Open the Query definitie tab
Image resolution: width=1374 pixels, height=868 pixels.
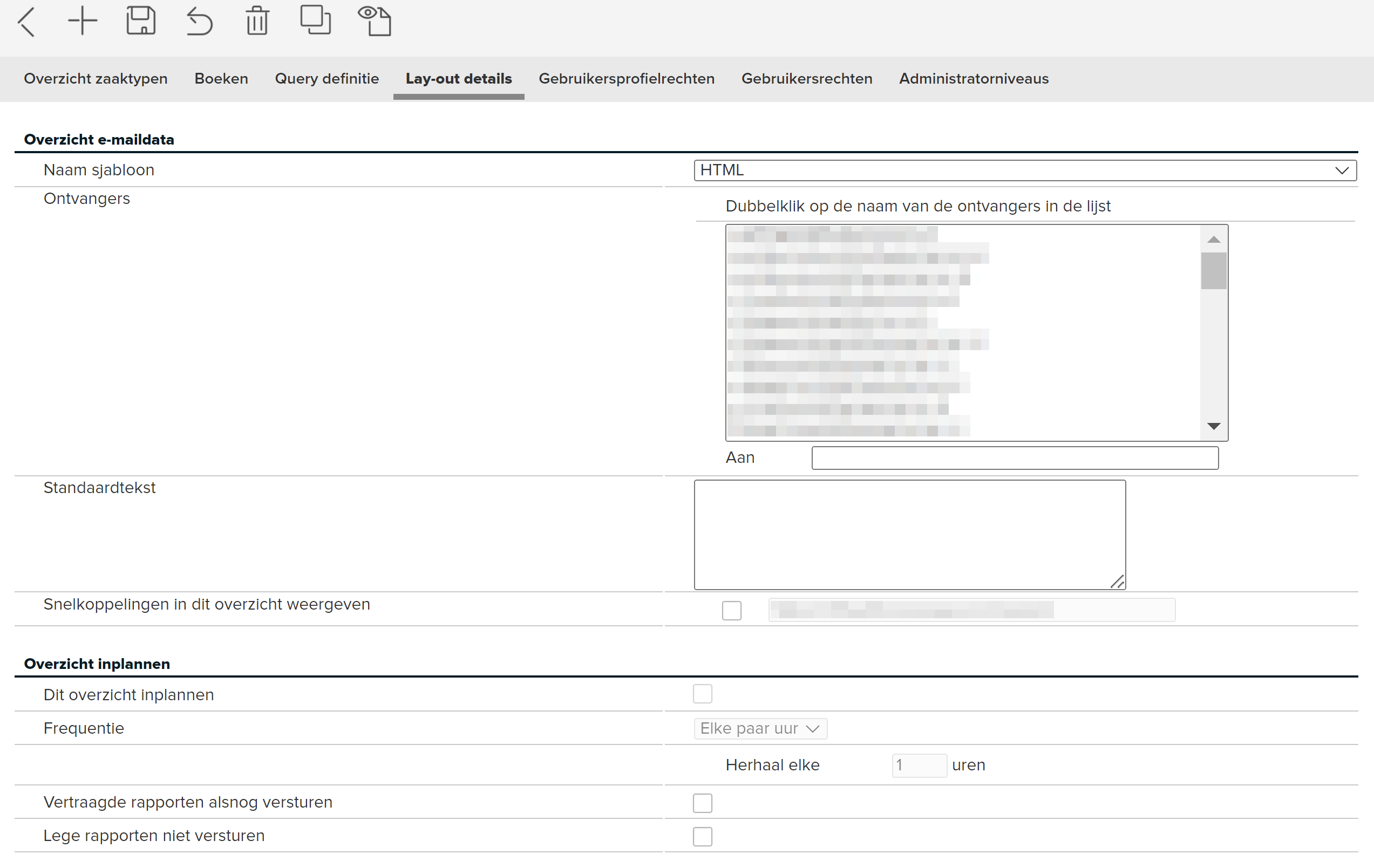click(327, 79)
